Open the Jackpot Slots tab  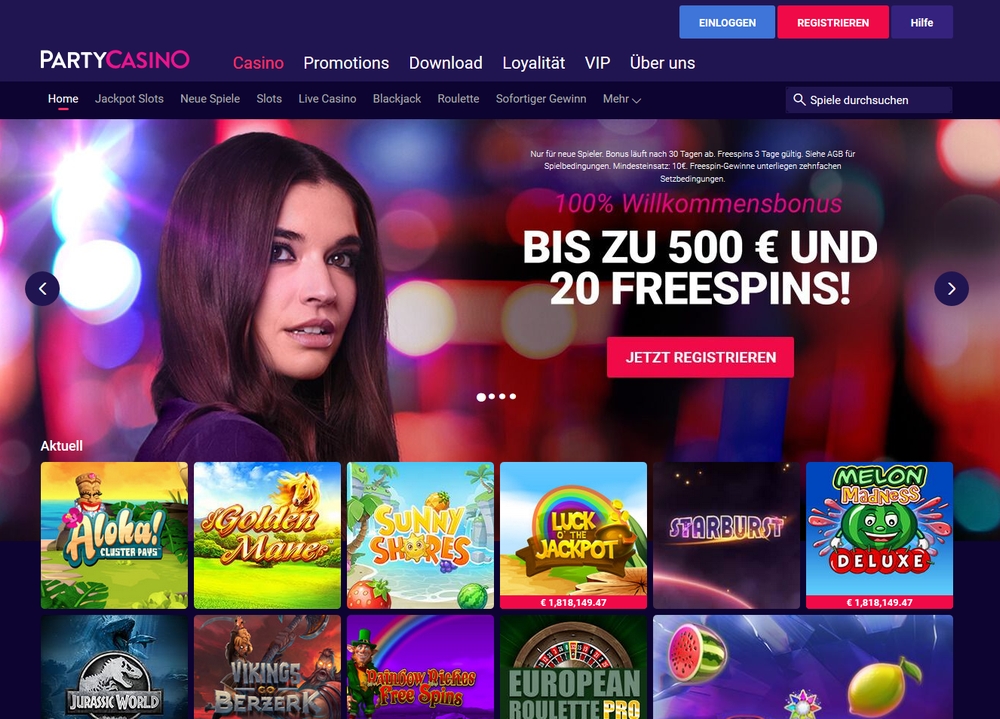129,99
